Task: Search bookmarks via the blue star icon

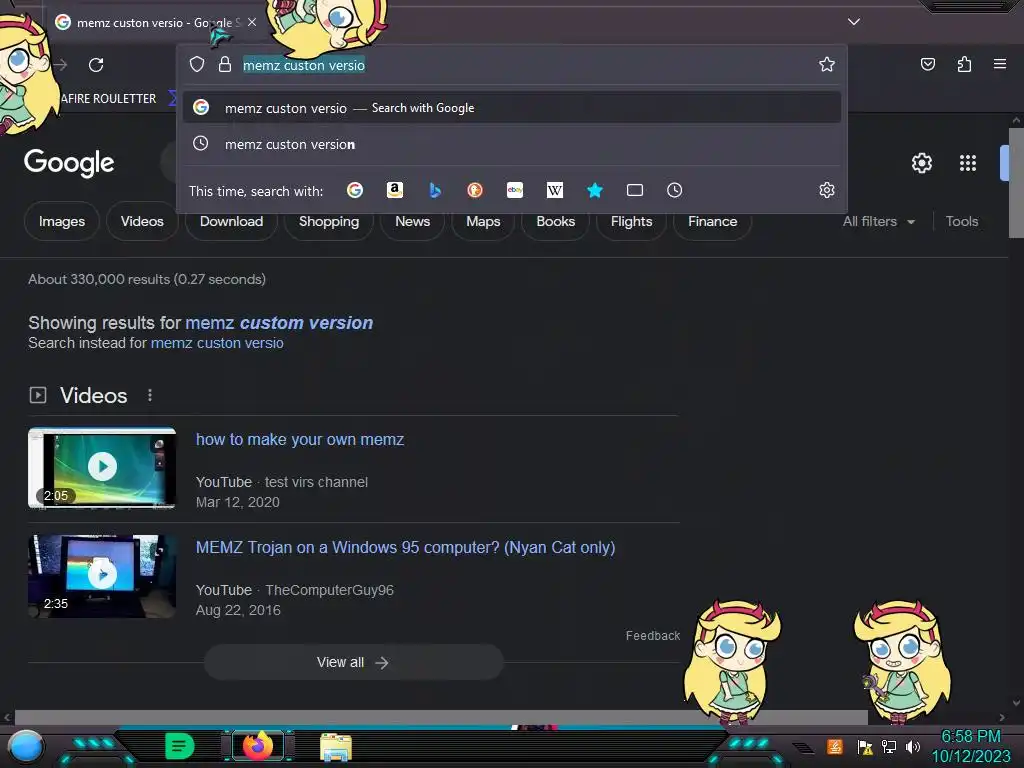Action: 594,190
